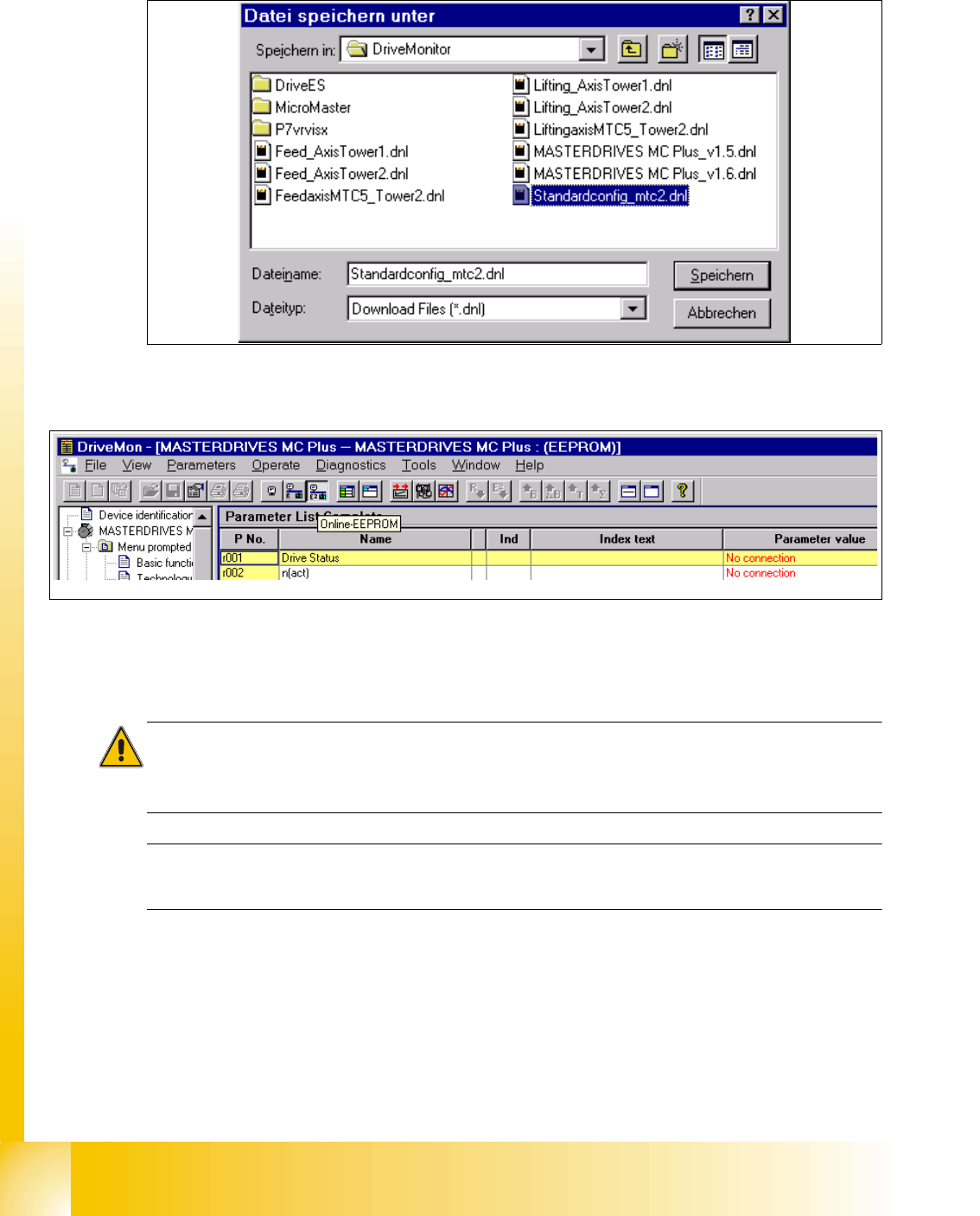
Task: Select file FeedaxisMTC5_Tower2.dnl
Action: point(349,196)
